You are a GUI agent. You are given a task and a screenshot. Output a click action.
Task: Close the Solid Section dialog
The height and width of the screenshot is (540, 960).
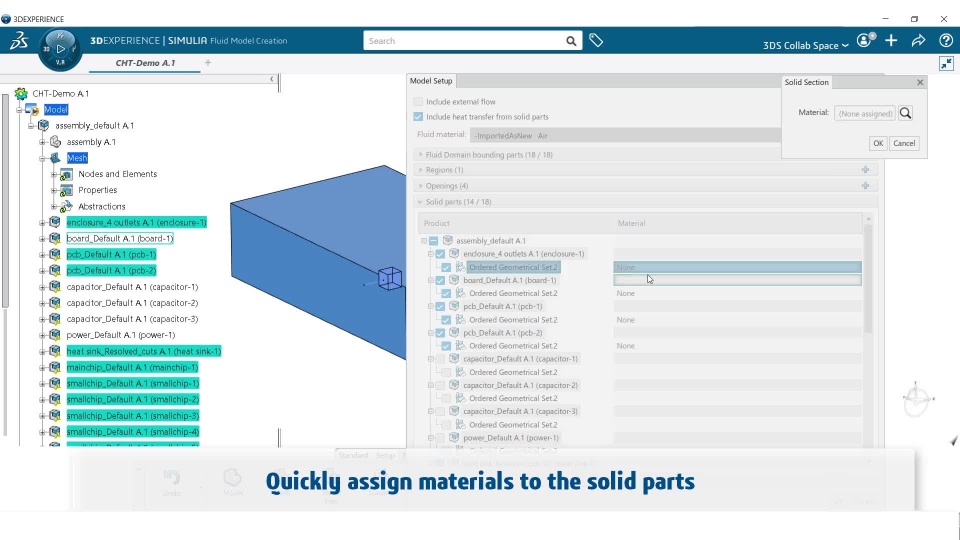[x=920, y=82]
